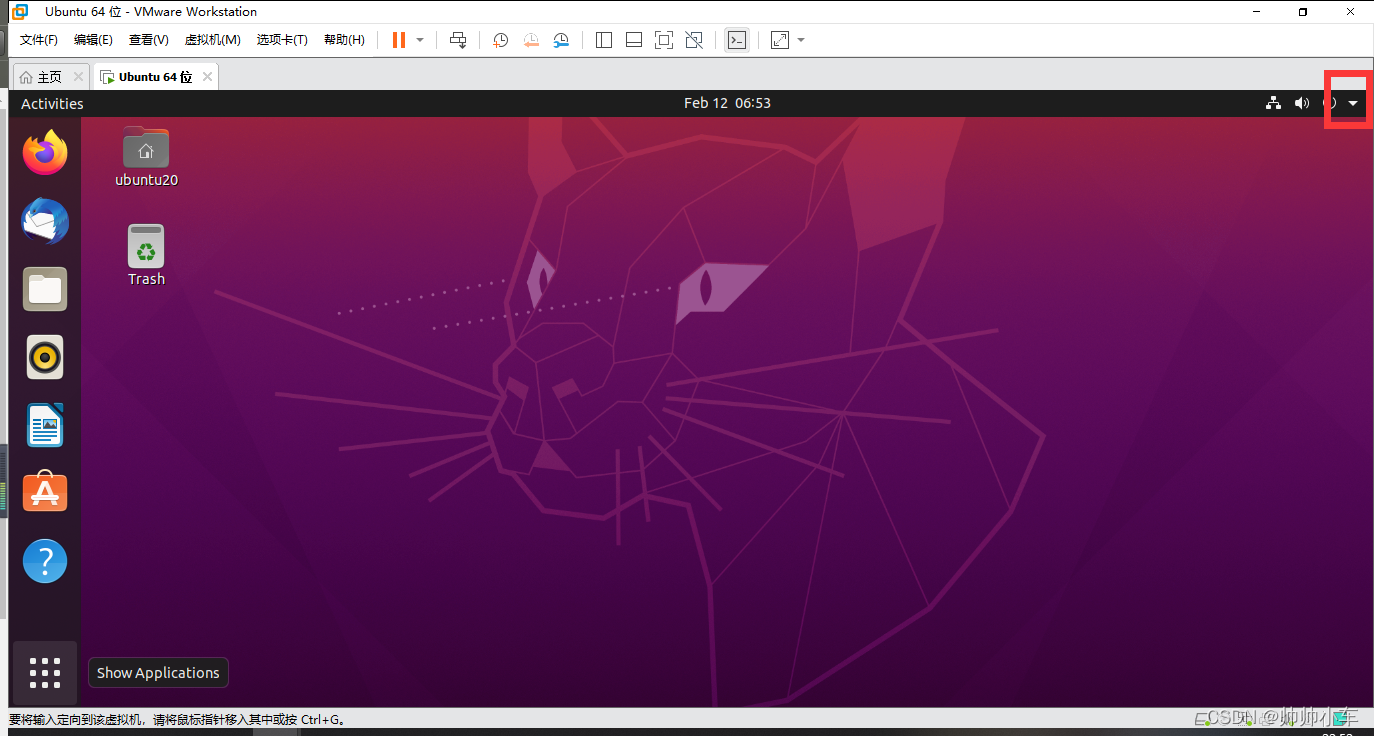Open the Activities overview
Image resolution: width=1374 pixels, height=736 pixels.
52,104
